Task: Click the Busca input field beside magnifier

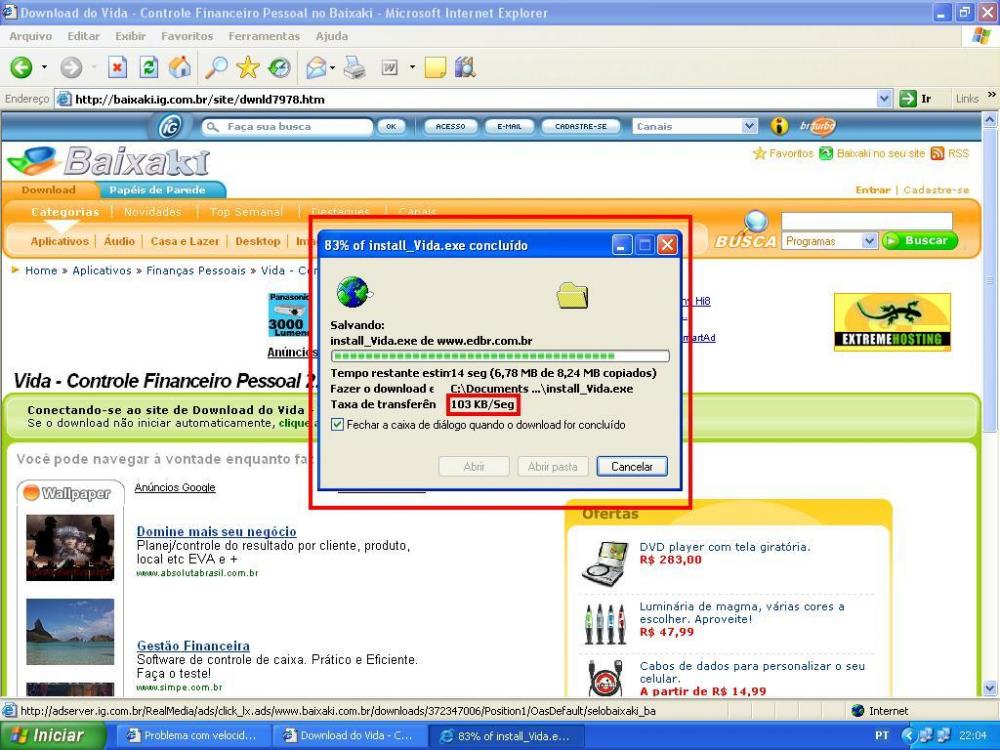Action: [867, 221]
